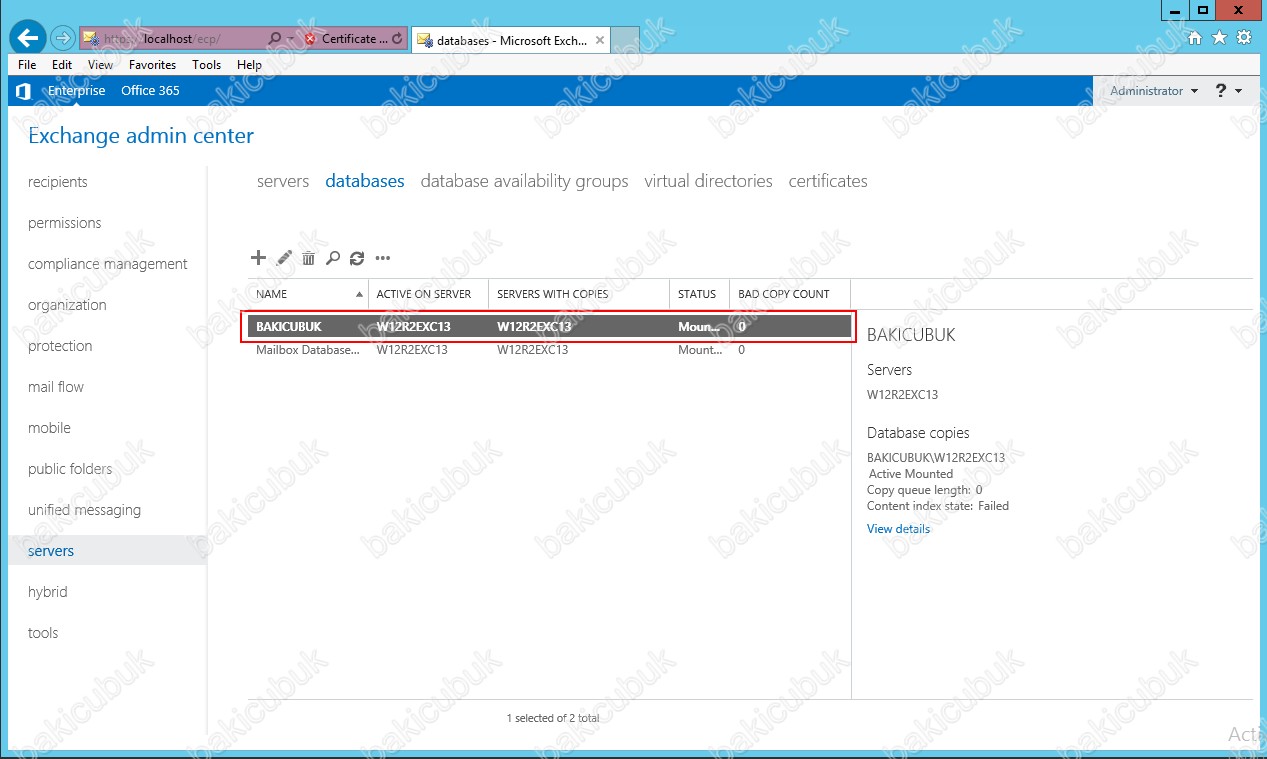Select the BAKICUBUK database row name
This screenshot has height=759, width=1267.
[289, 327]
